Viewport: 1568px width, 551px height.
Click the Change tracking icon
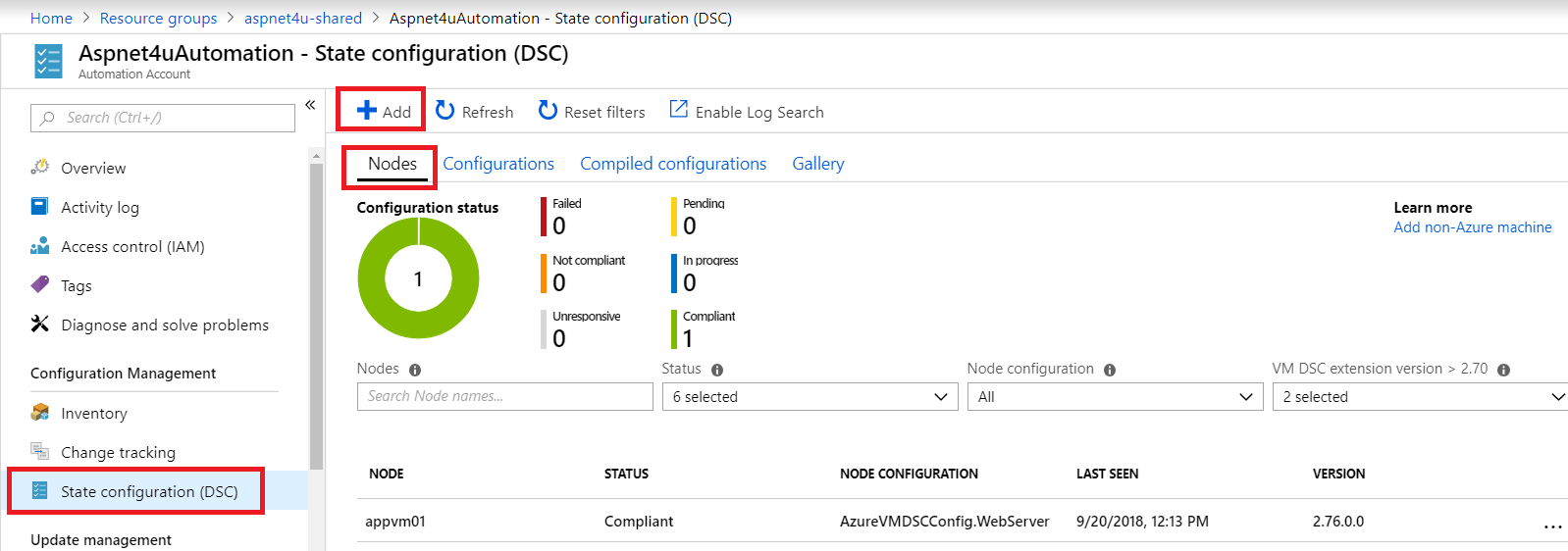click(x=40, y=451)
